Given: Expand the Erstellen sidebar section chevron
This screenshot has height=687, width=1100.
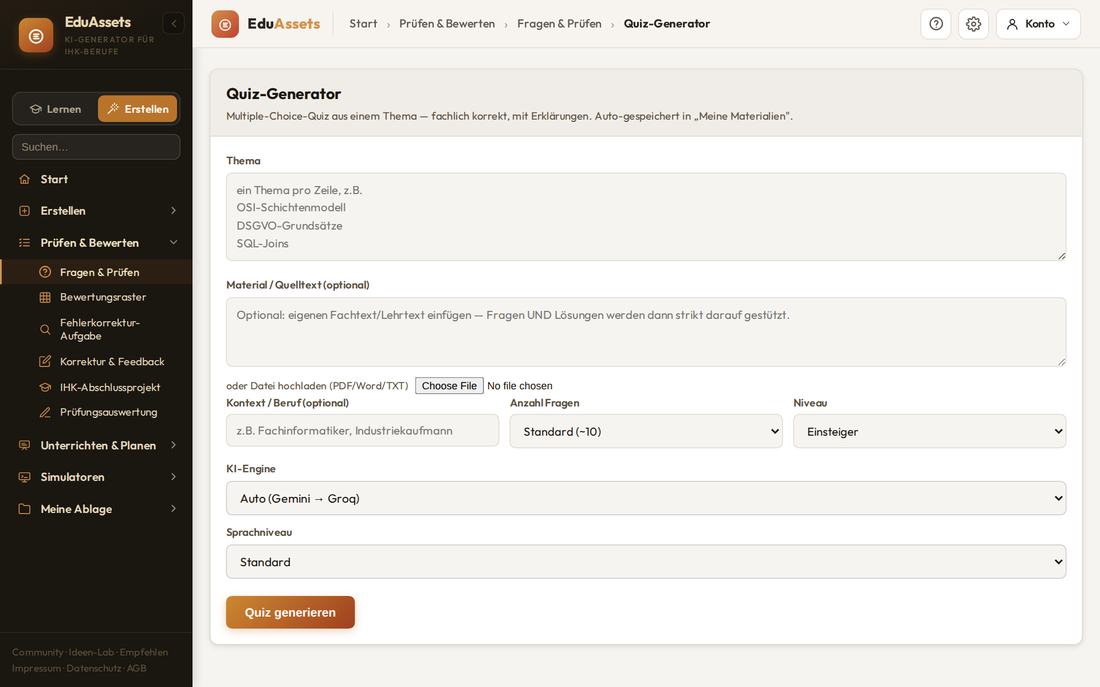Looking at the screenshot, I should point(173,211).
